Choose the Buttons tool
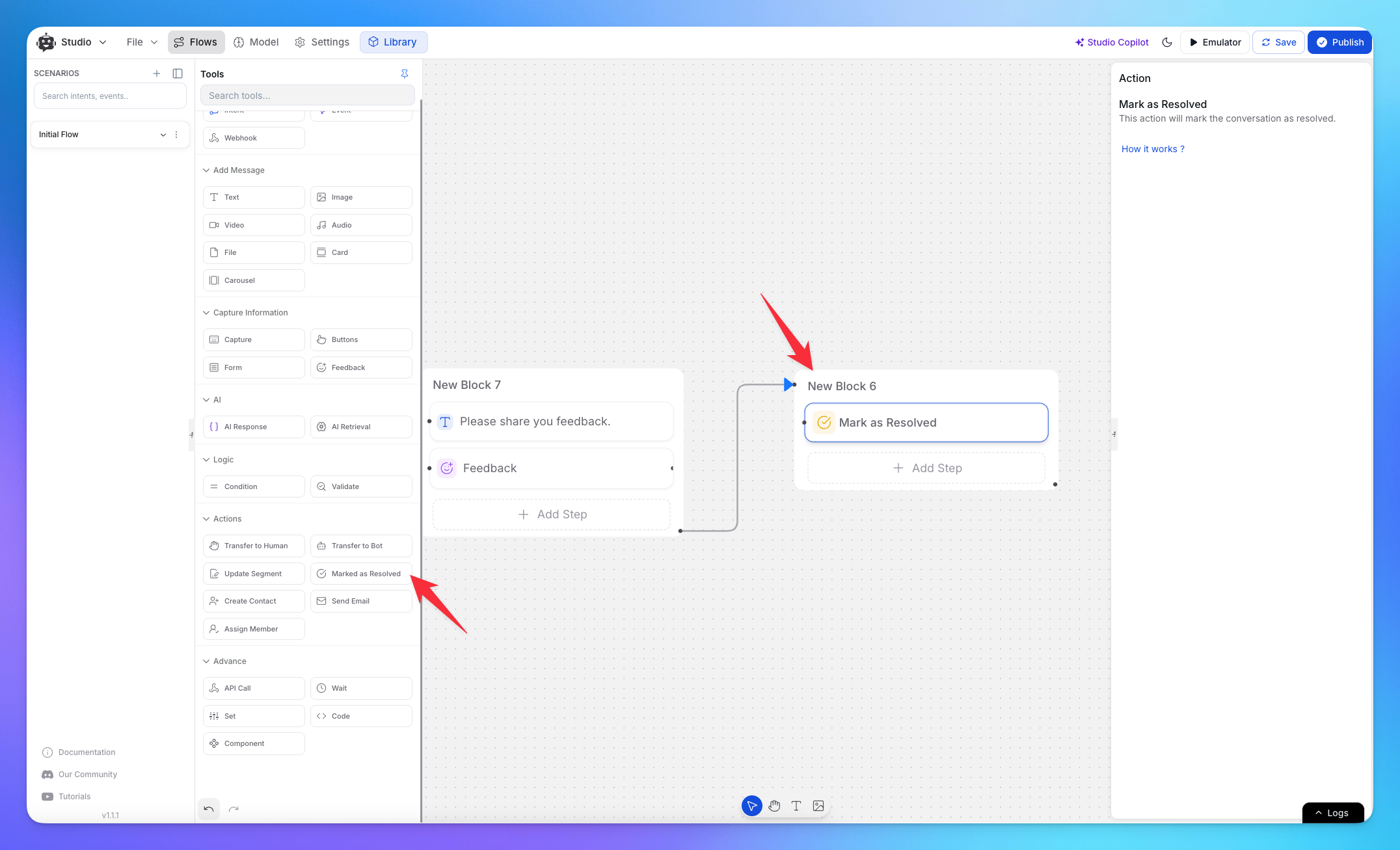Viewport: 1400px width, 850px height. 361,339
